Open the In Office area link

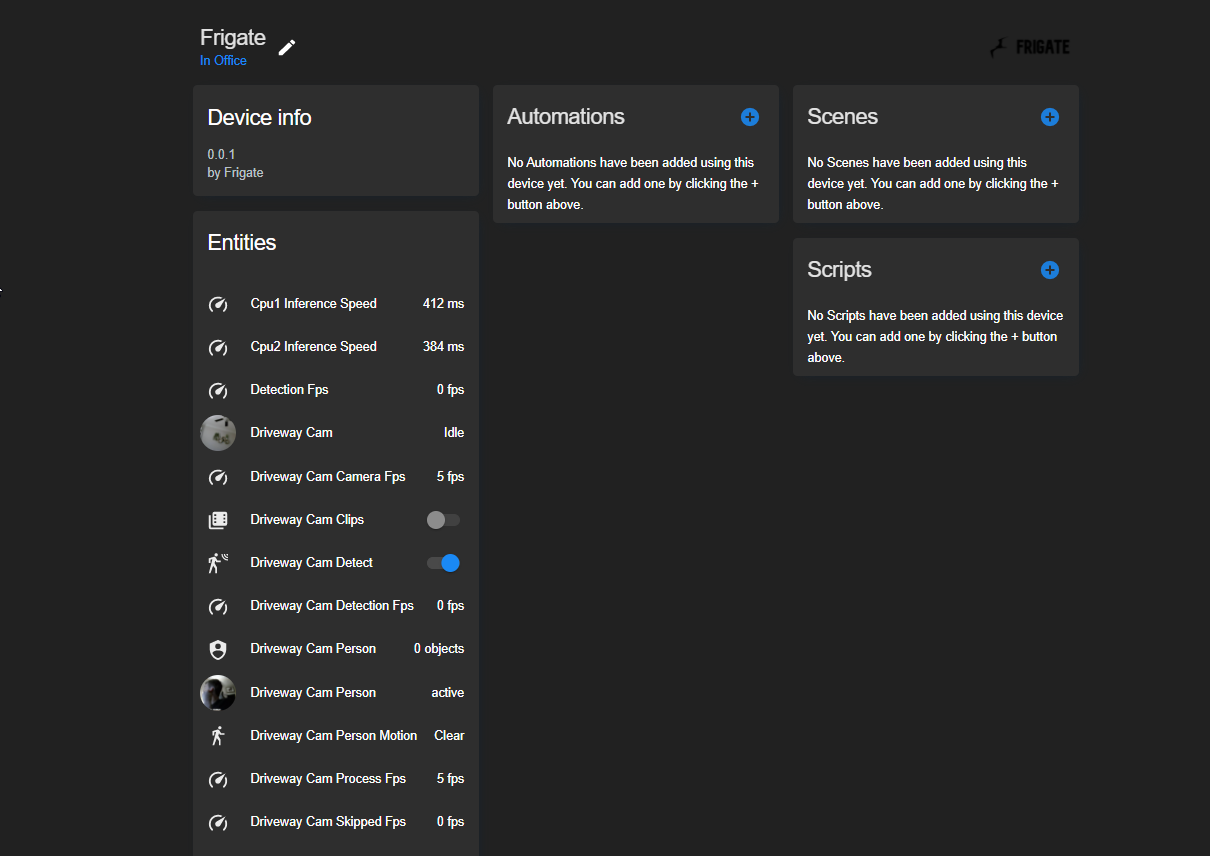[223, 61]
